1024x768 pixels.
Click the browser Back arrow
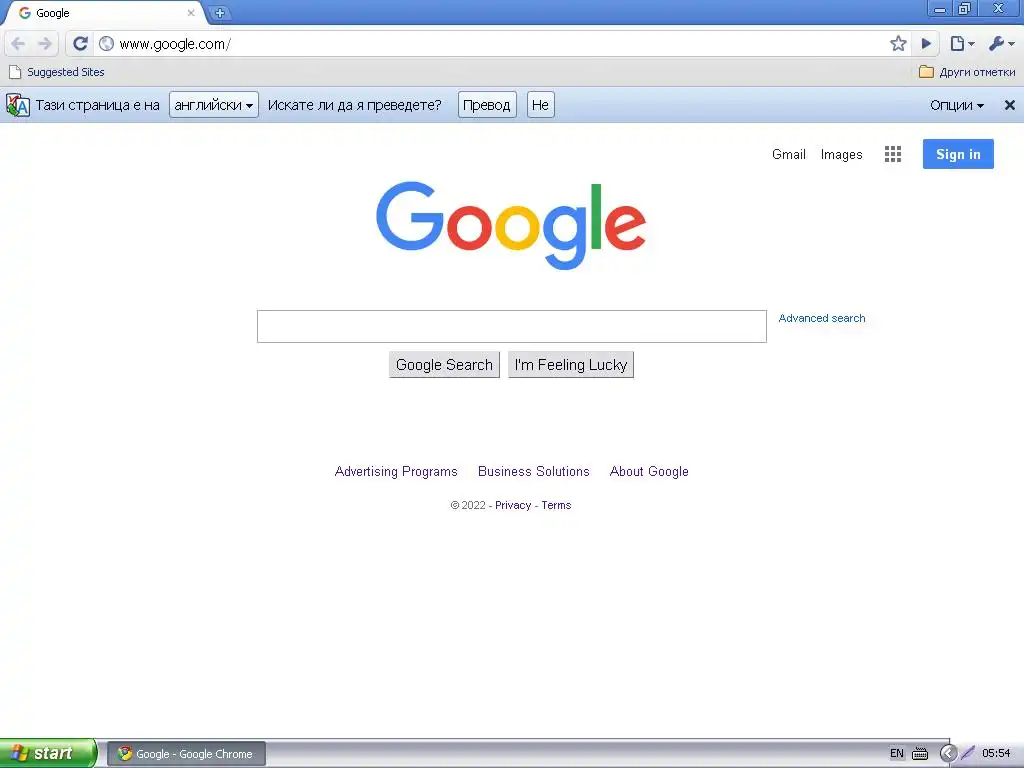click(18, 44)
